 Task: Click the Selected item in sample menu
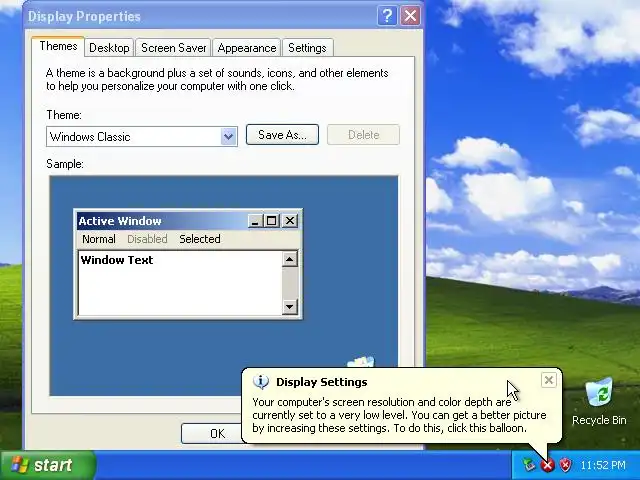point(200,239)
